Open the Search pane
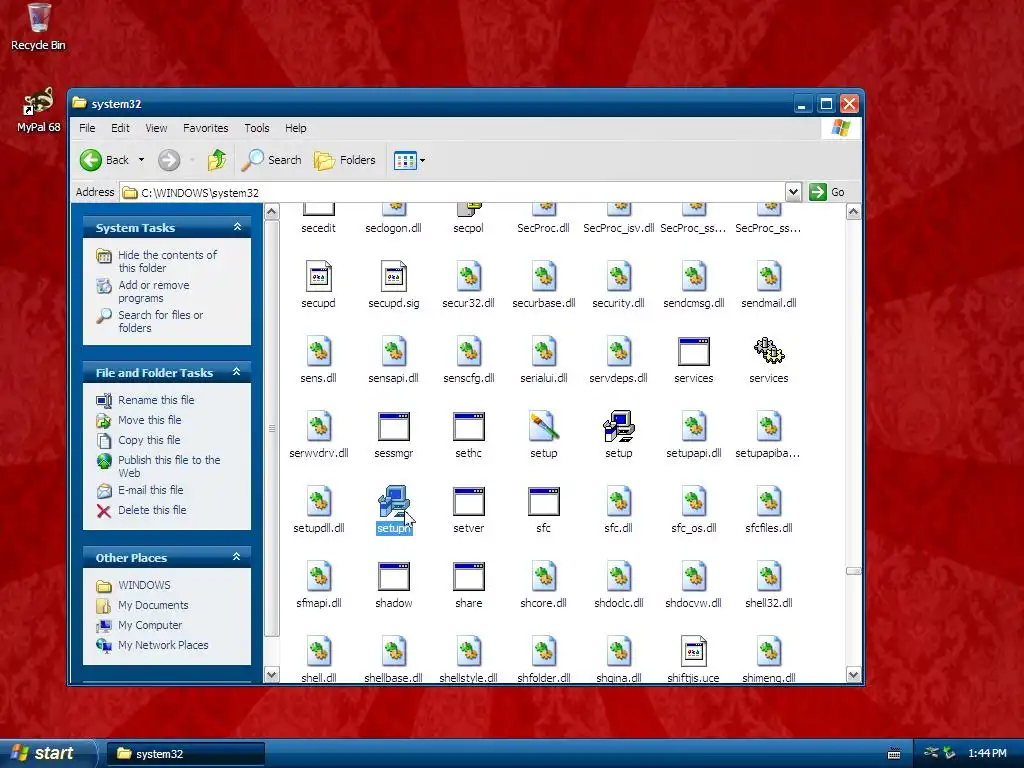This screenshot has width=1024, height=768. click(271, 160)
